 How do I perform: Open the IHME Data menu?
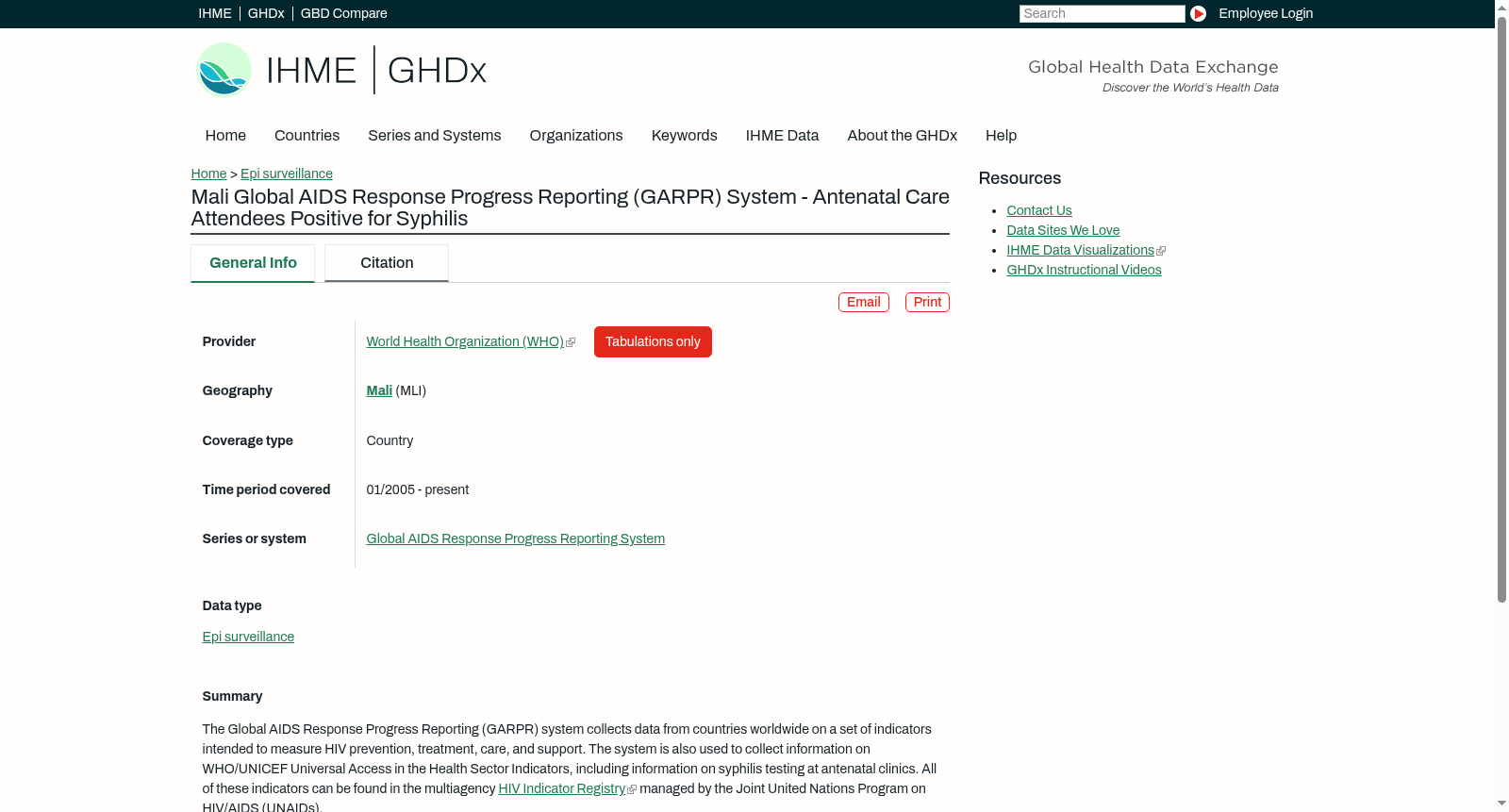(x=782, y=135)
